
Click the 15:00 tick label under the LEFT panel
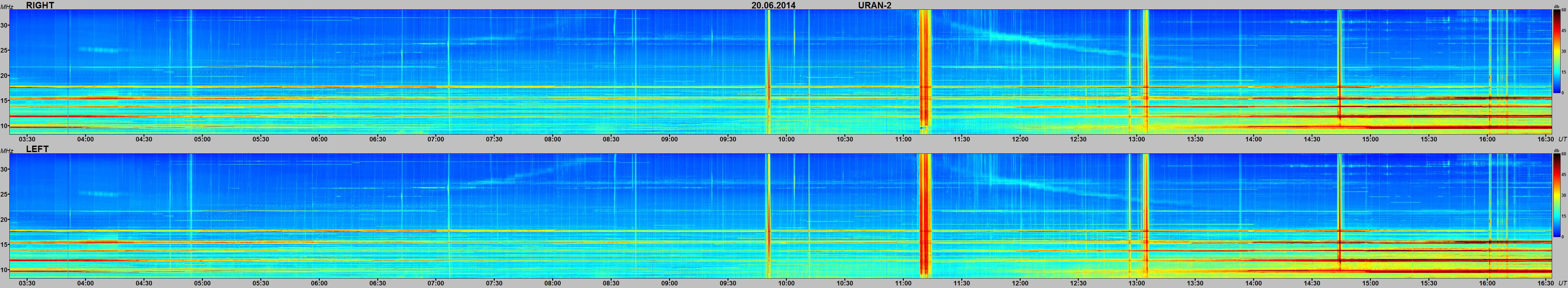(1371, 283)
